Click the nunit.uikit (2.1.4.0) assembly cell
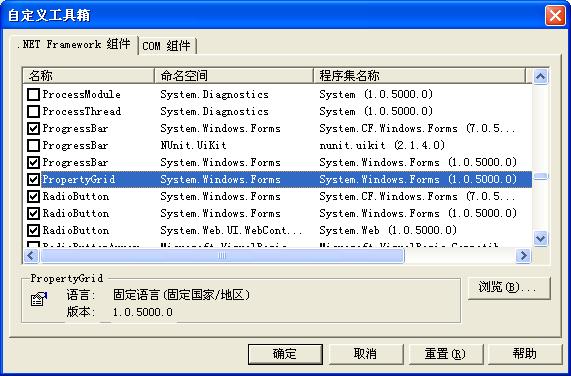Viewport: 571px width, 376px height. (x=382, y=146)
